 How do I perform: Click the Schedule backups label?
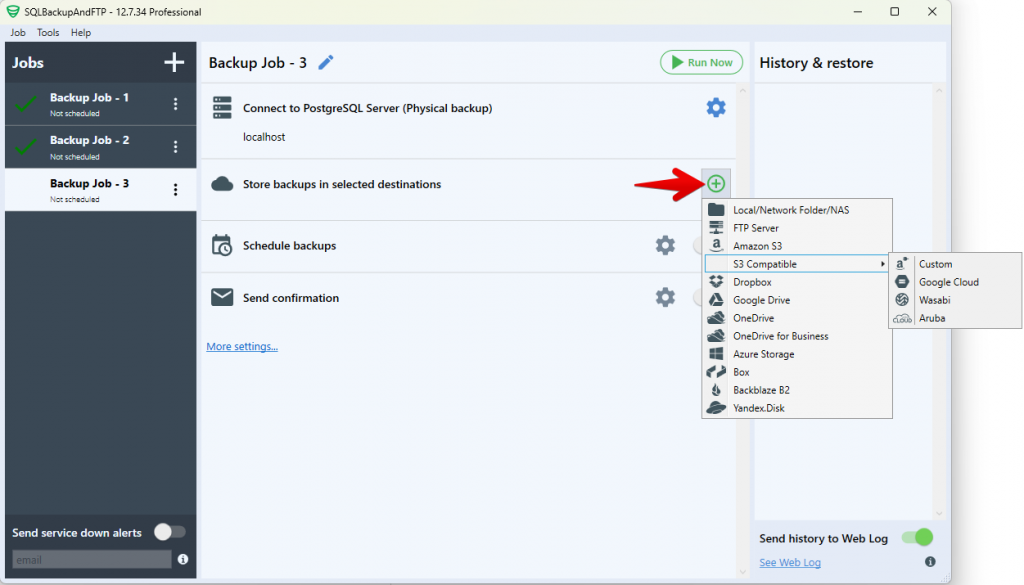289,246
